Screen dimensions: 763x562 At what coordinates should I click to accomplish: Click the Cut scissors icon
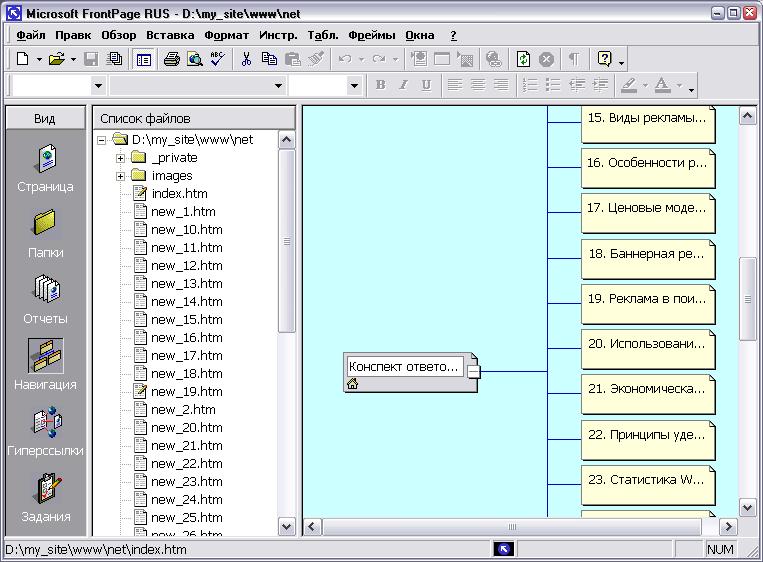[246, 59]
